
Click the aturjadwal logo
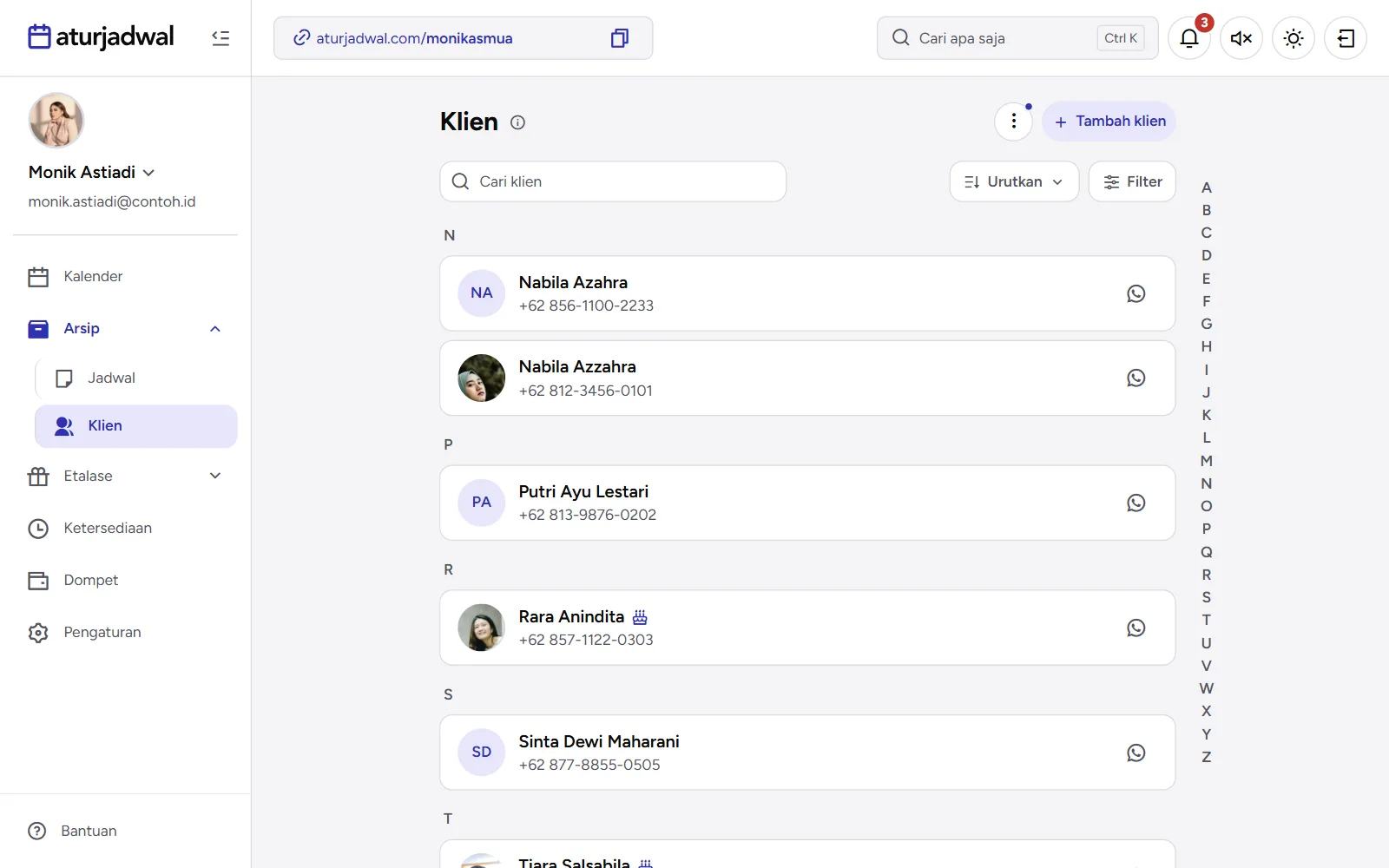click(x=101, y=36)
